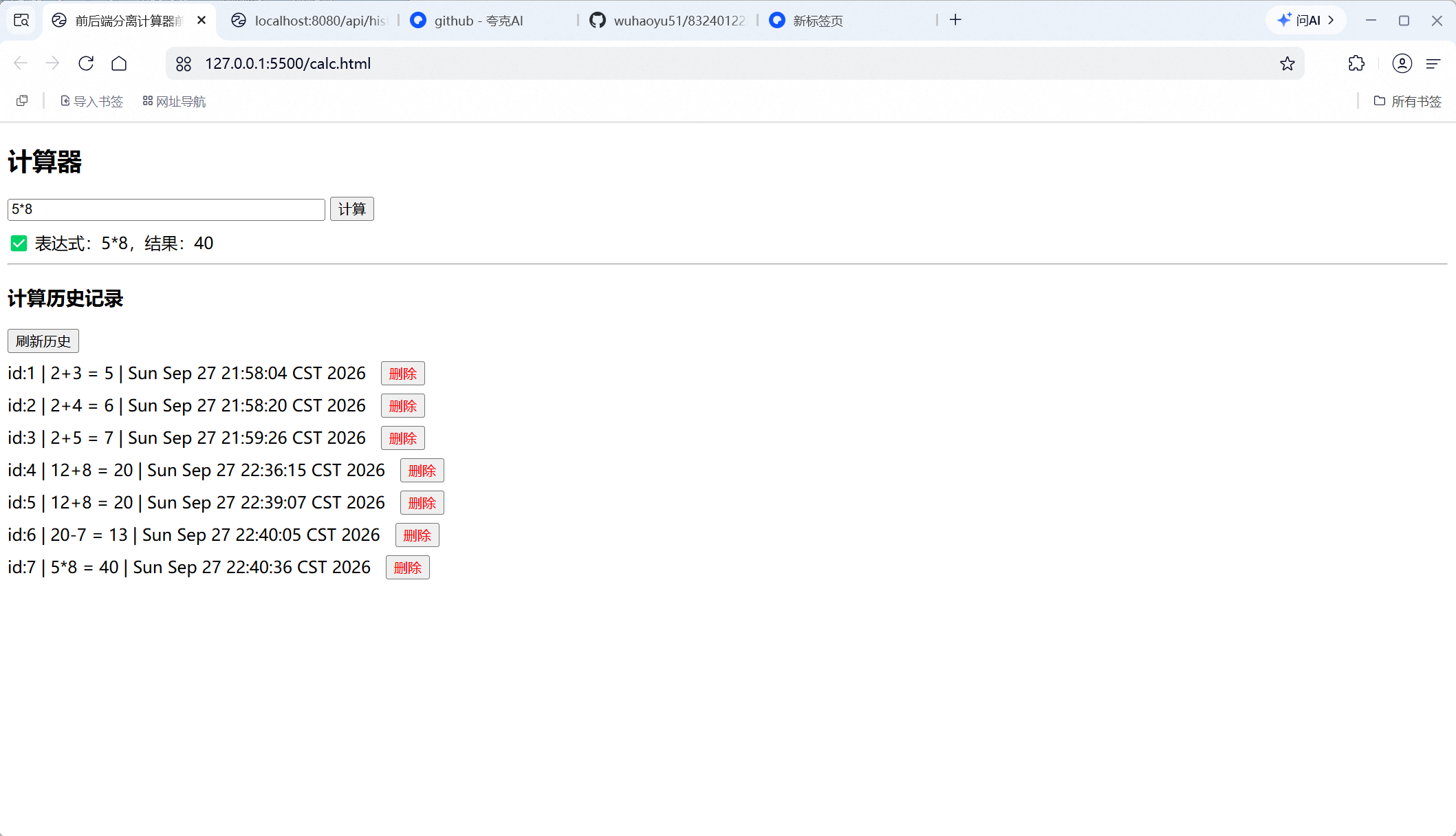Bookmark this page with the star
This screenshot has height=836, width=1456.
[1287, 64]
